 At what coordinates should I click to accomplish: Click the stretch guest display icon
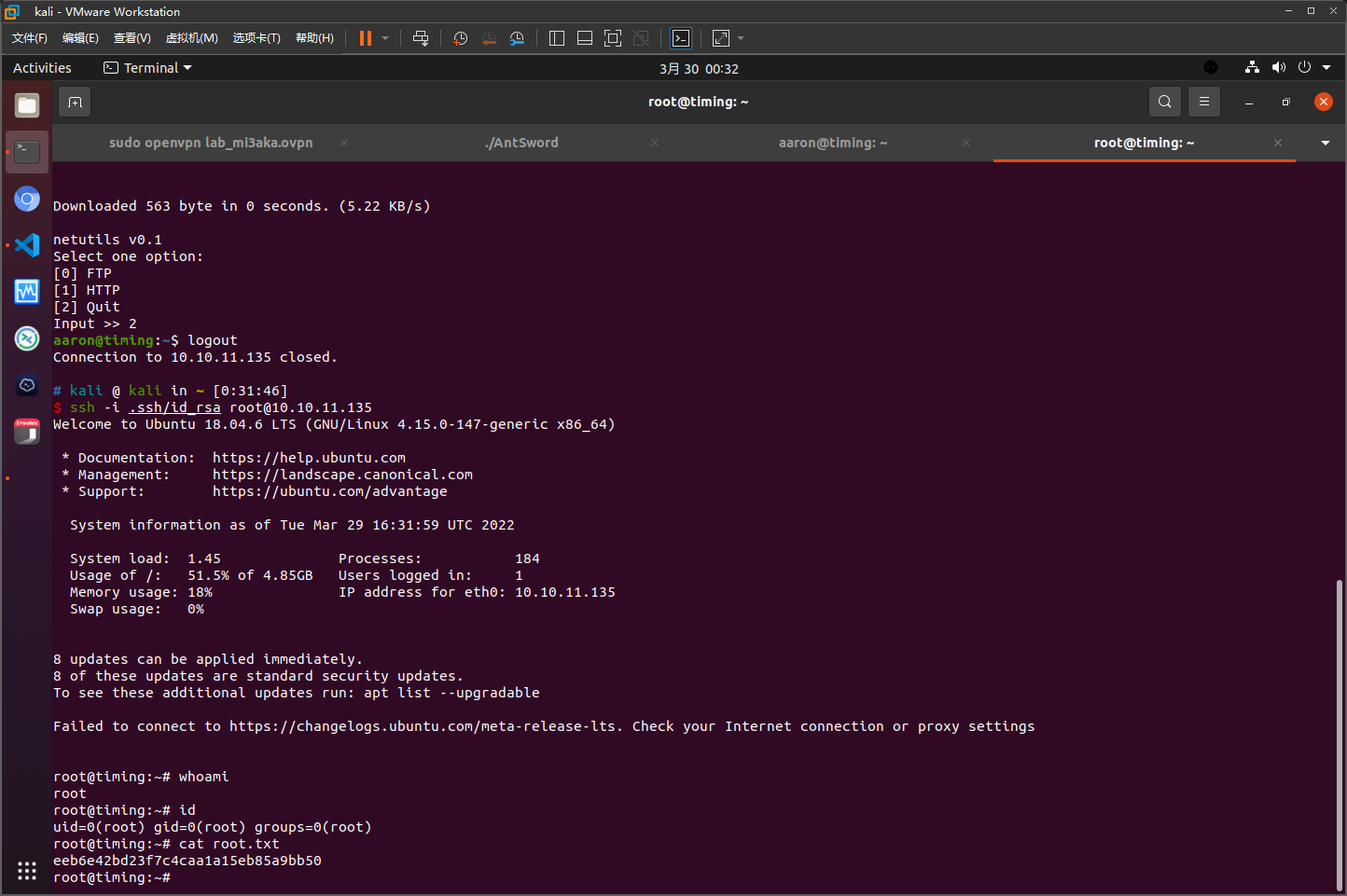[x=721, y=38]
